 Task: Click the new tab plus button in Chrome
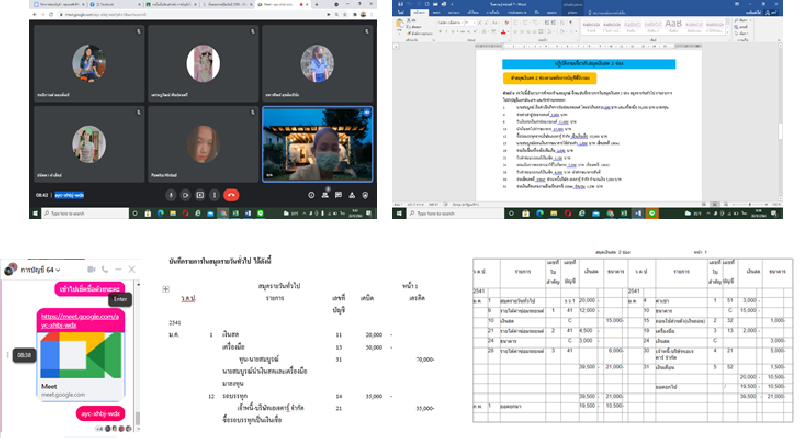coord(315,4)
